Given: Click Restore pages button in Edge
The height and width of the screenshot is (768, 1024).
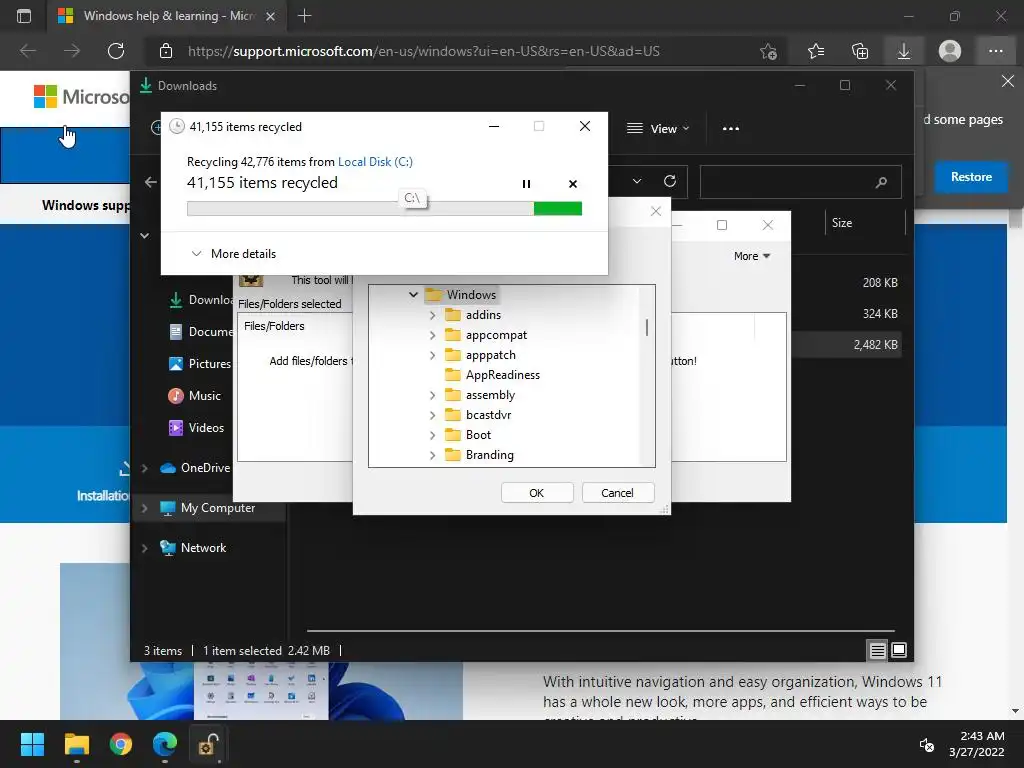Looking at the screenshot, I should pyautogui.click(x=971, y=177).
